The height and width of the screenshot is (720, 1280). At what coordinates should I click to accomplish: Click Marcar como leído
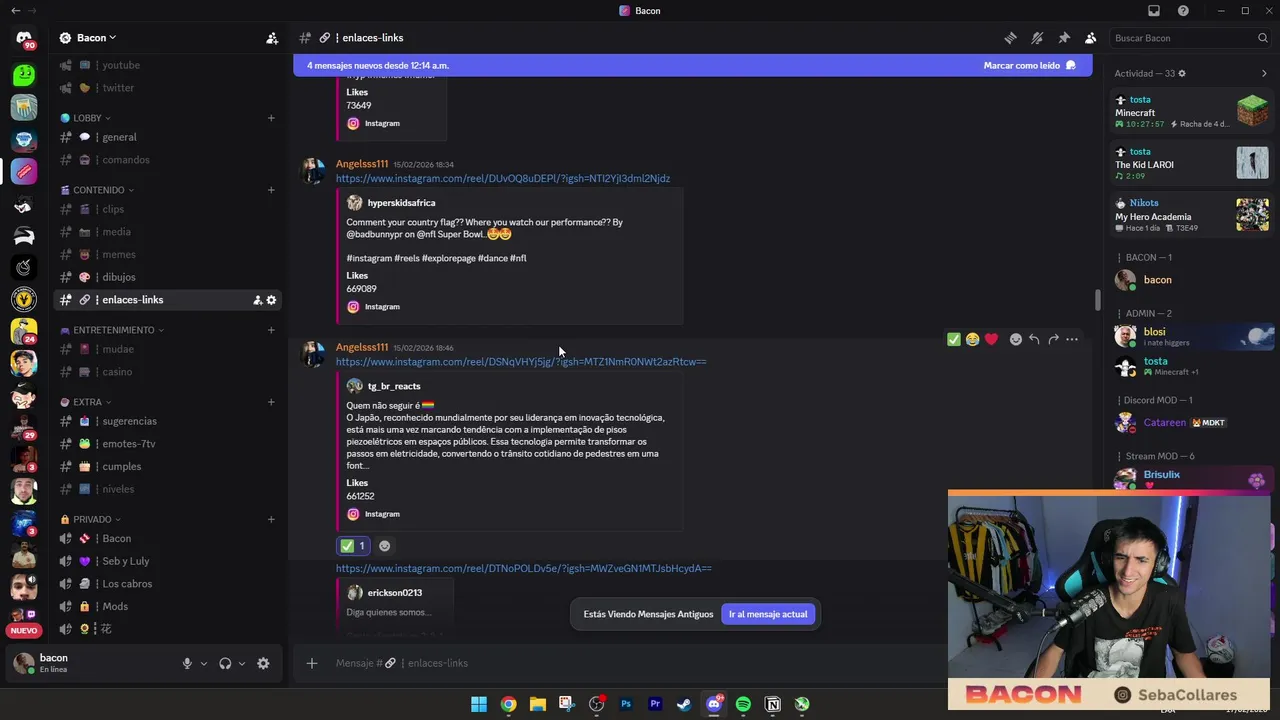tap(1029, 65)
